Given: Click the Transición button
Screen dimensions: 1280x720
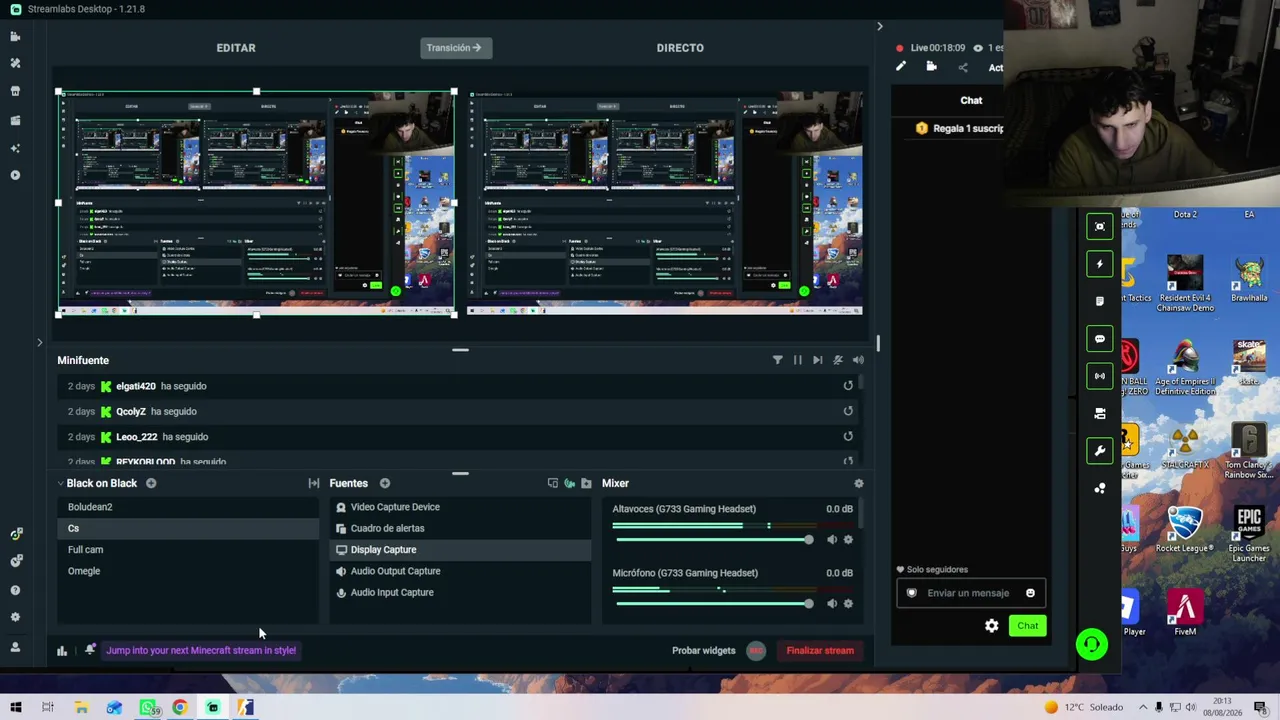Looking at the screenshot, I should pos(455,48).
